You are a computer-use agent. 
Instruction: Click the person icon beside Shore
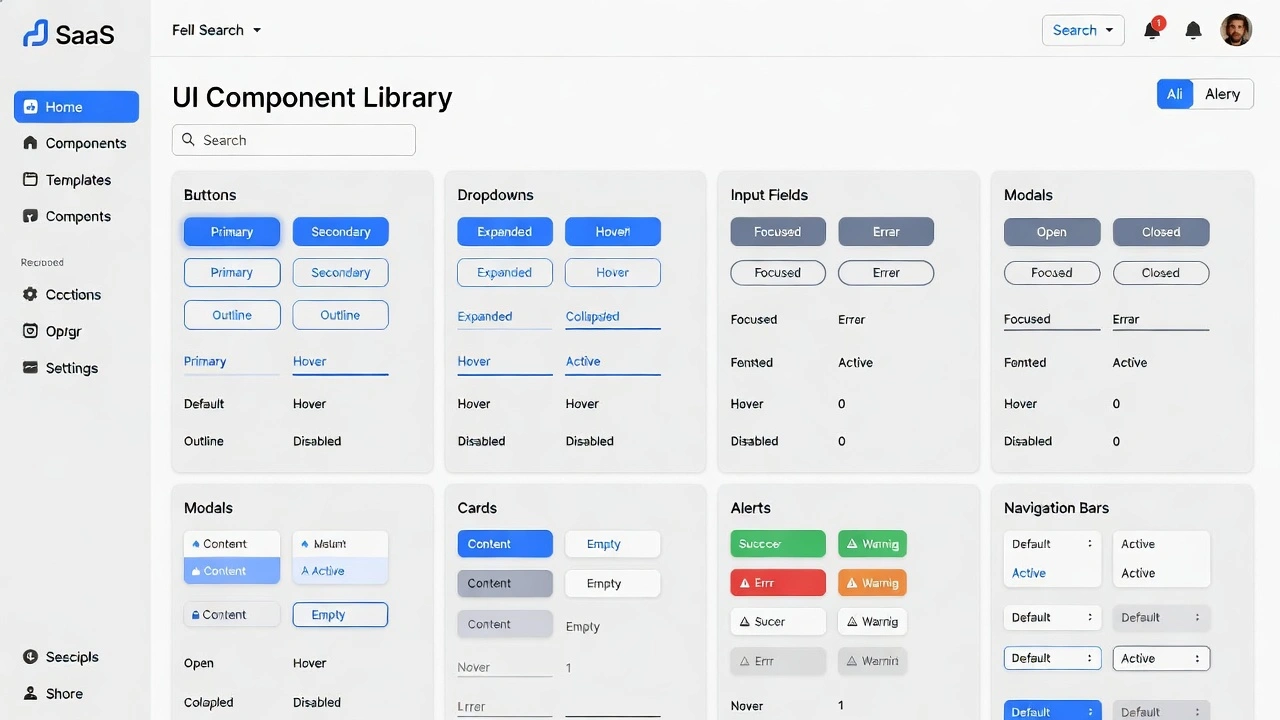[x=30, y=693]
